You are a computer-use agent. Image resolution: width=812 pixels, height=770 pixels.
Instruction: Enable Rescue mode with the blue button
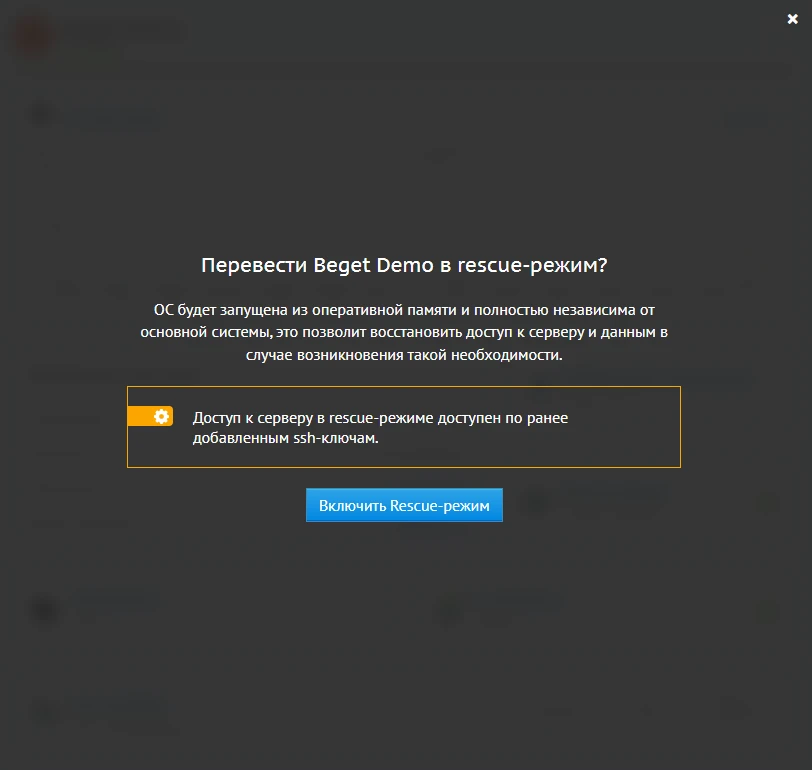pyautogui.click(x=404, y=505)
